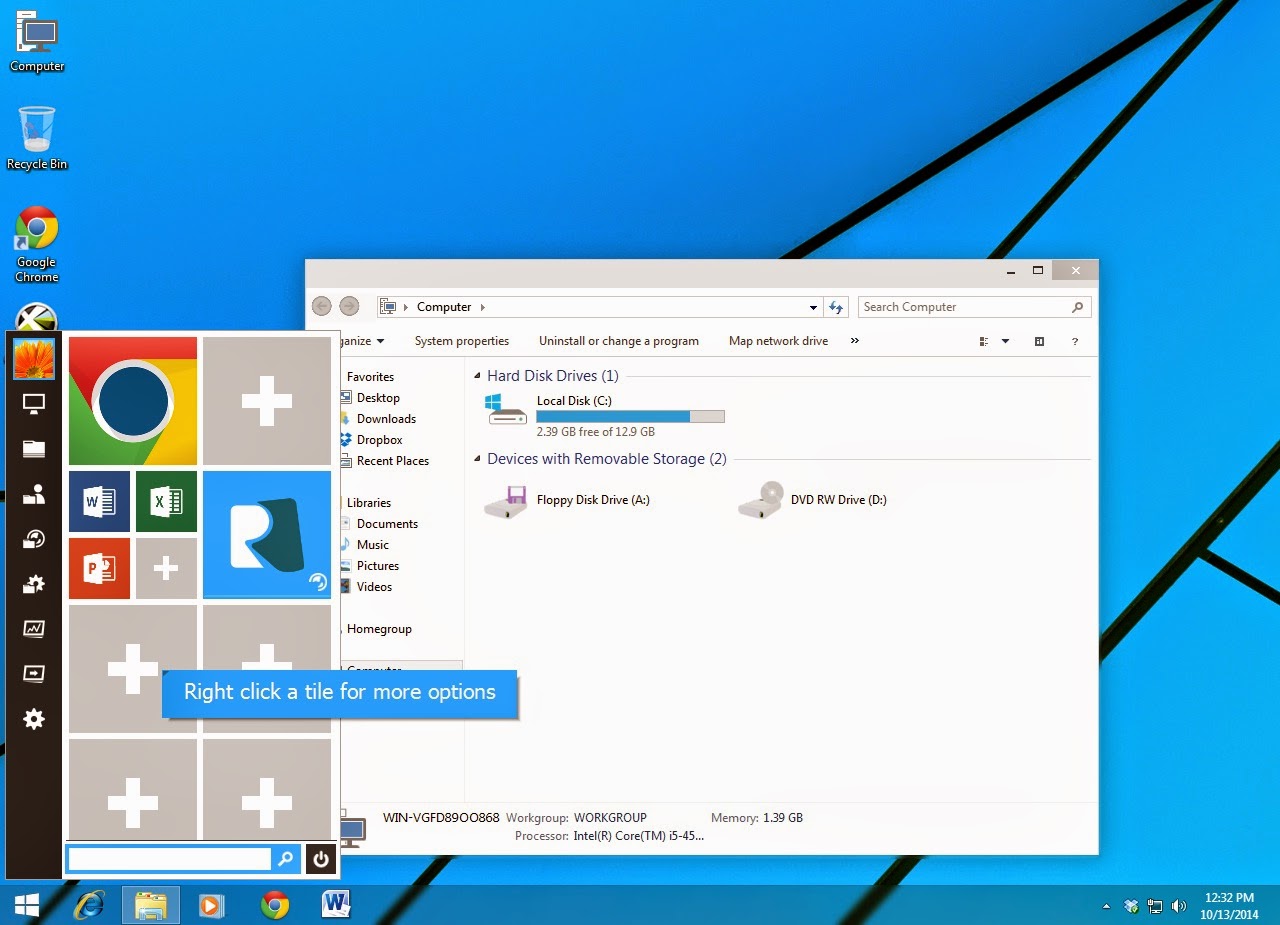This screenshot has height=925, width=1280.
Task: Click the Local Disk (C:) usage bar
Action: click(x=630, y=416)
